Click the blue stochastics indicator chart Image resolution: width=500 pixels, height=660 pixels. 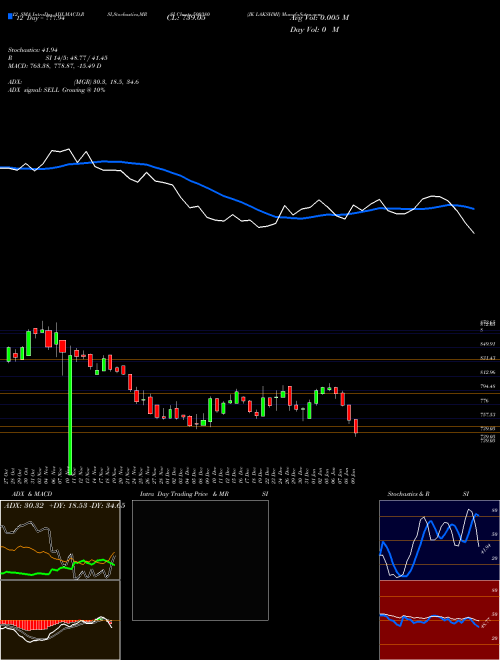pyautogui.click(x=439, y=540)
